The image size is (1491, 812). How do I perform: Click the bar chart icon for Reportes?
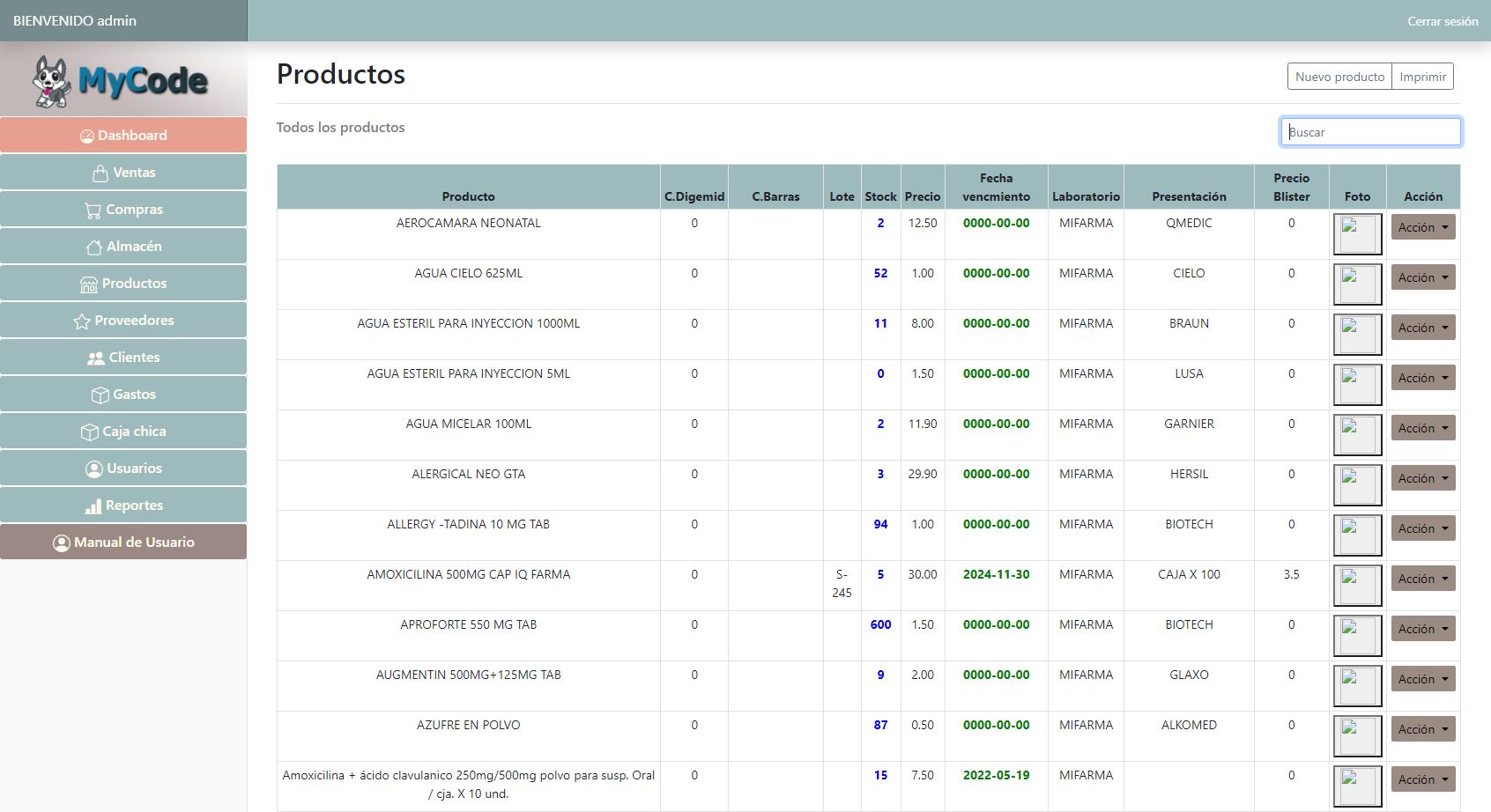point(93,506)
